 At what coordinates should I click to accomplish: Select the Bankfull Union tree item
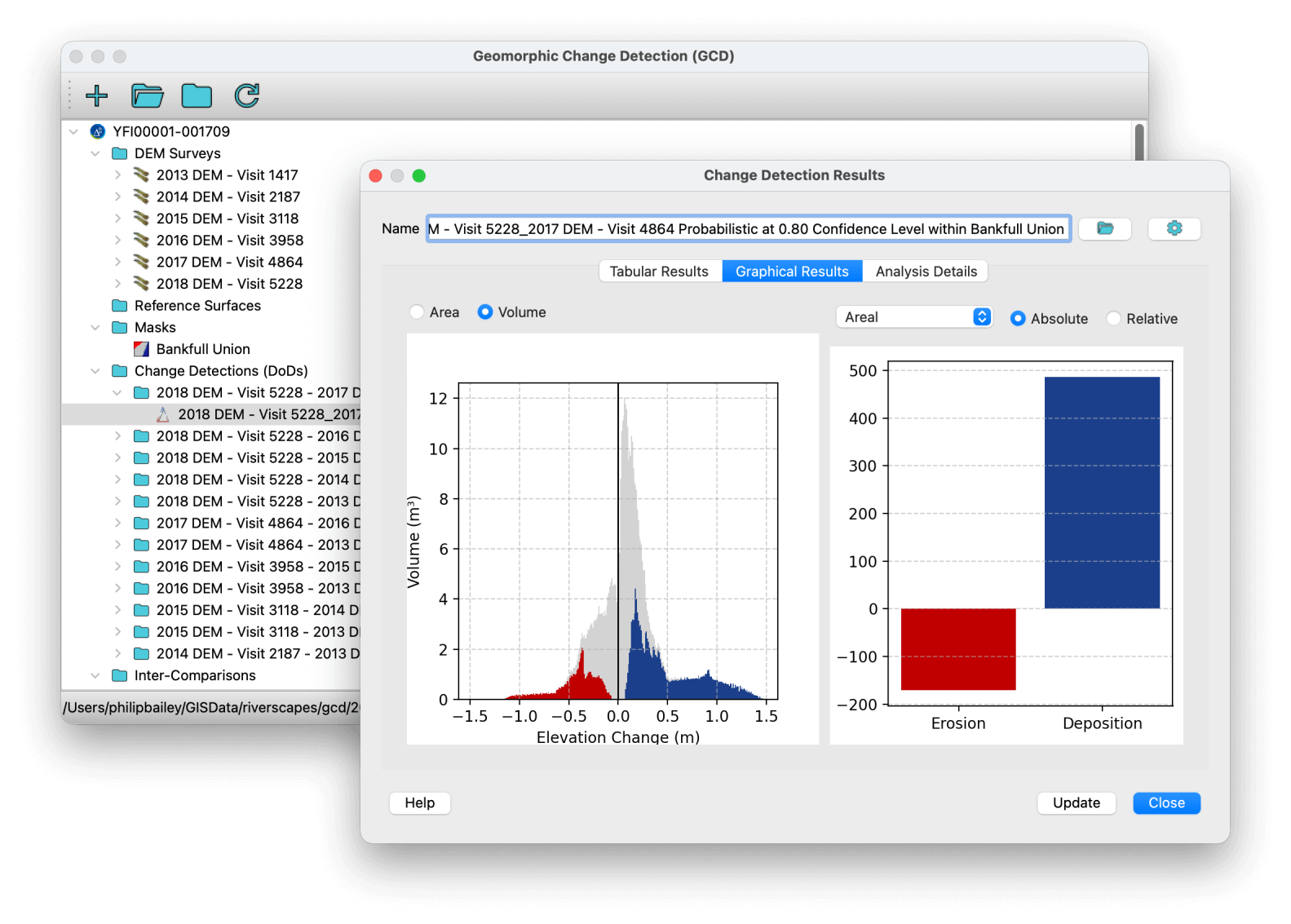203,349
